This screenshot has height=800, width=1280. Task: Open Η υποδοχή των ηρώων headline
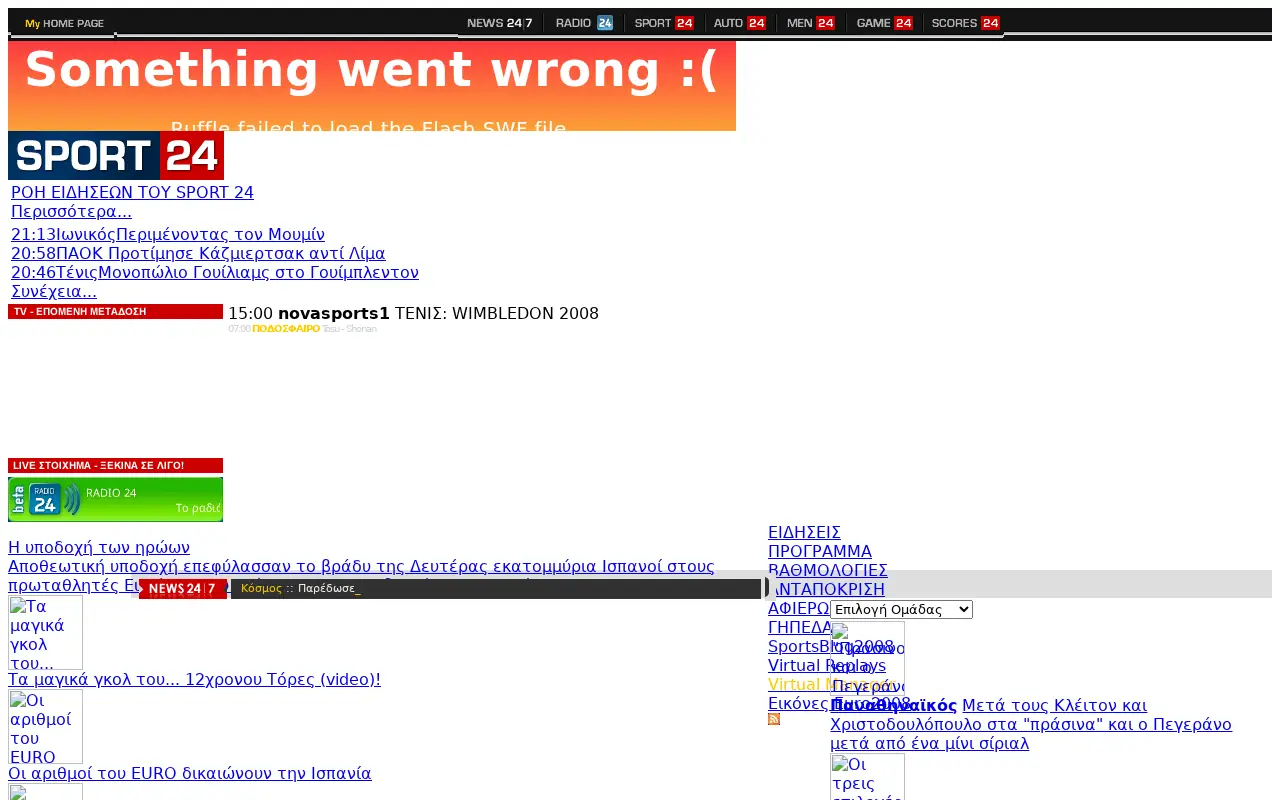[x=99, y=547]
